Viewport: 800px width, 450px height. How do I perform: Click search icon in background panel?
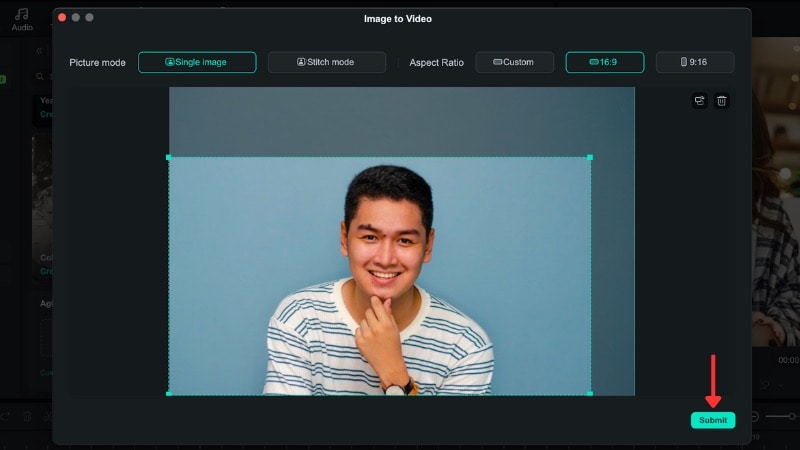(x=40, y=77)
